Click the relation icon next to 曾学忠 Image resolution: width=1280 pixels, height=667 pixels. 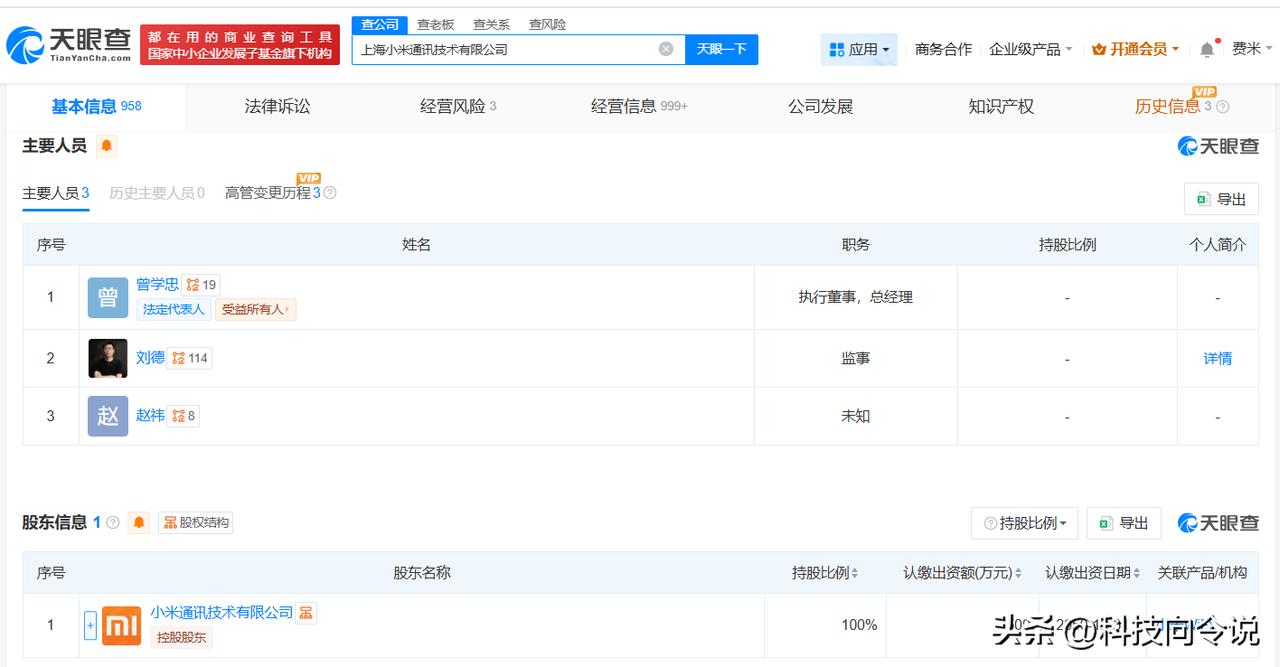pos(193,285)
